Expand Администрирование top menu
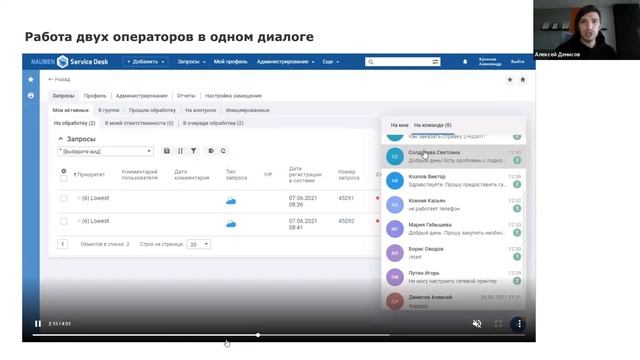640x360 pixels. (286, 62)
